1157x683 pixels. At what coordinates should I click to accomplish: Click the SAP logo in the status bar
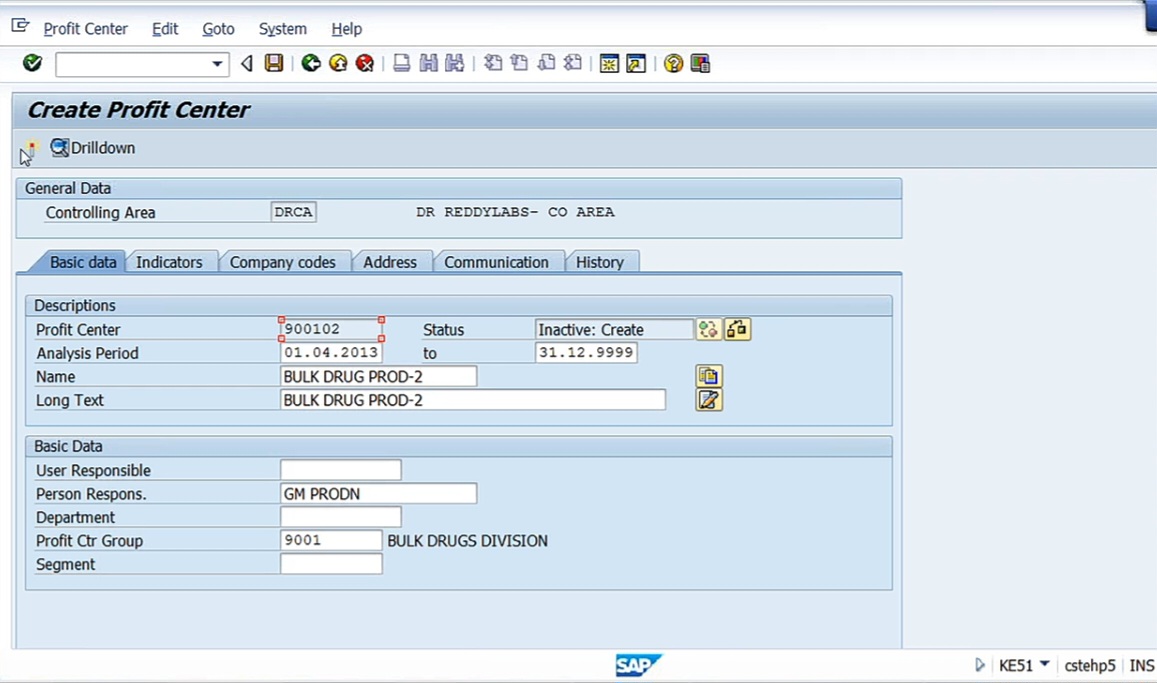point(638,665)
